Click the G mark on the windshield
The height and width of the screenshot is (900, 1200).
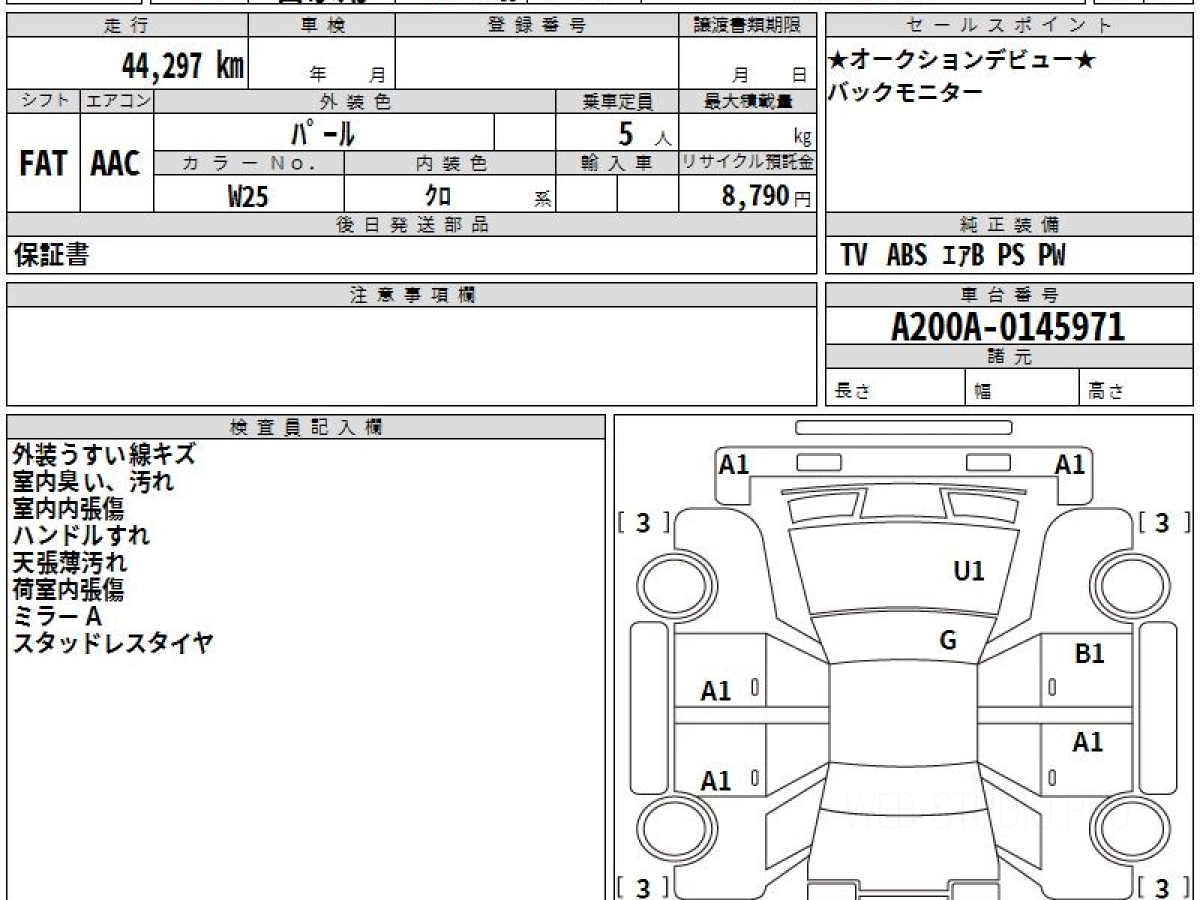click(948, 640)
